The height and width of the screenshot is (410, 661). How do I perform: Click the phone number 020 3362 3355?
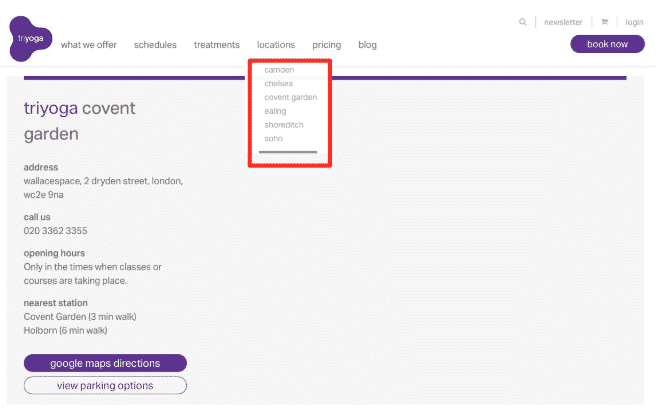pyautogui.click(x=55, y=231)
